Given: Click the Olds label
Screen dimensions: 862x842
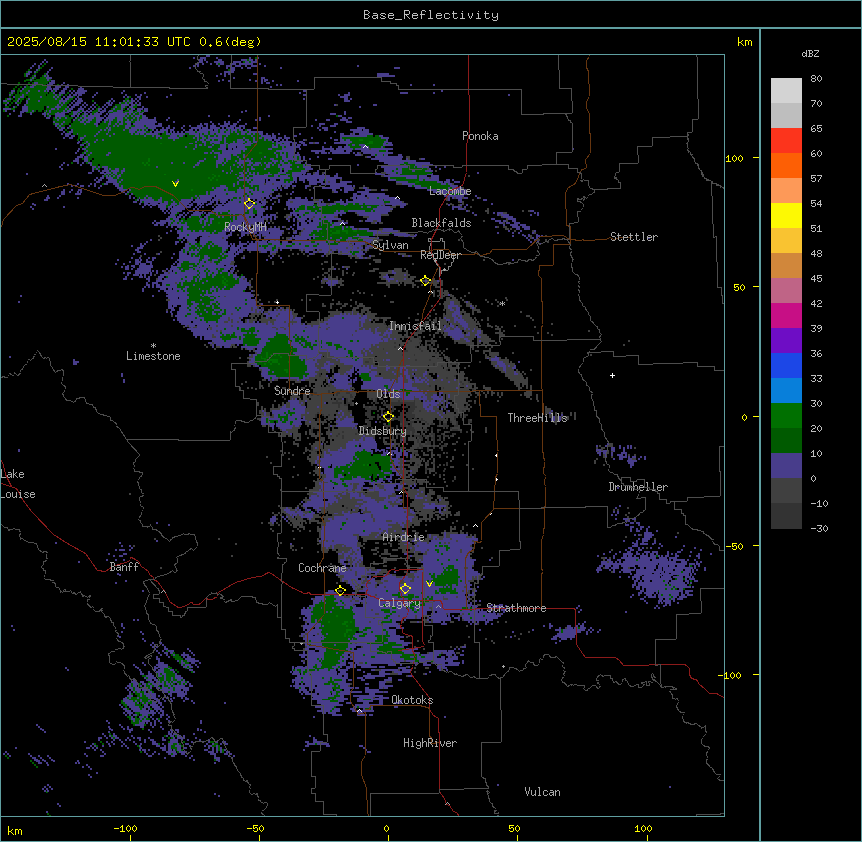Looking at the screenshot, I should click(x=388, y=394).
